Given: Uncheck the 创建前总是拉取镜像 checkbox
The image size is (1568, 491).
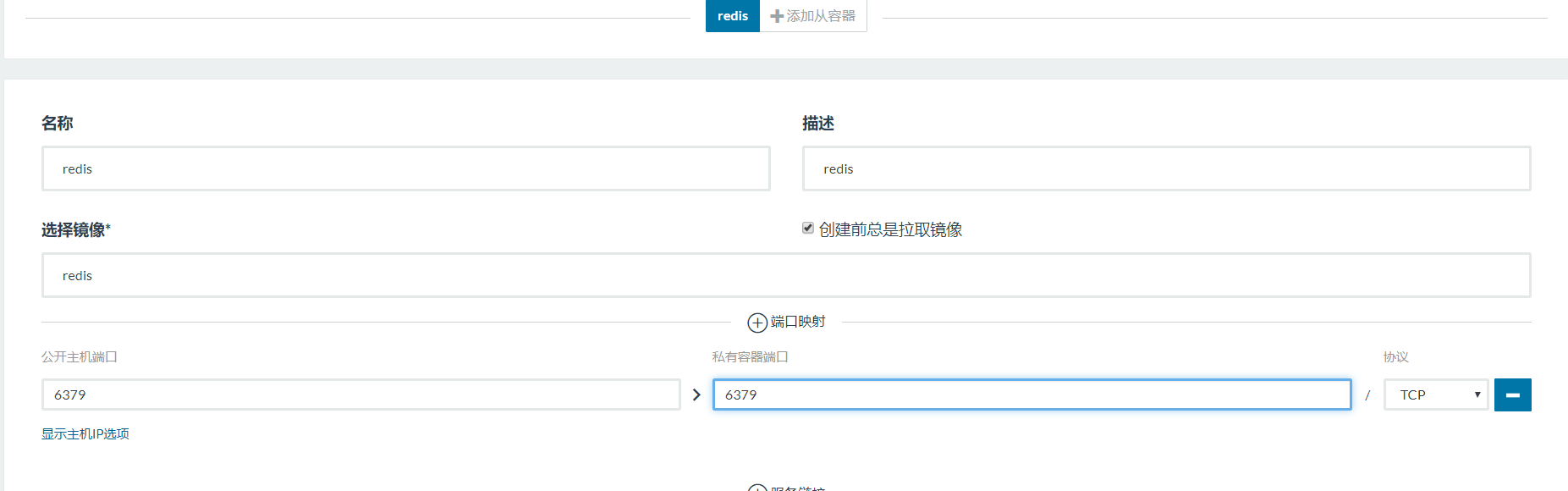Looking at the screenshot, I should (x=808, y=229).
